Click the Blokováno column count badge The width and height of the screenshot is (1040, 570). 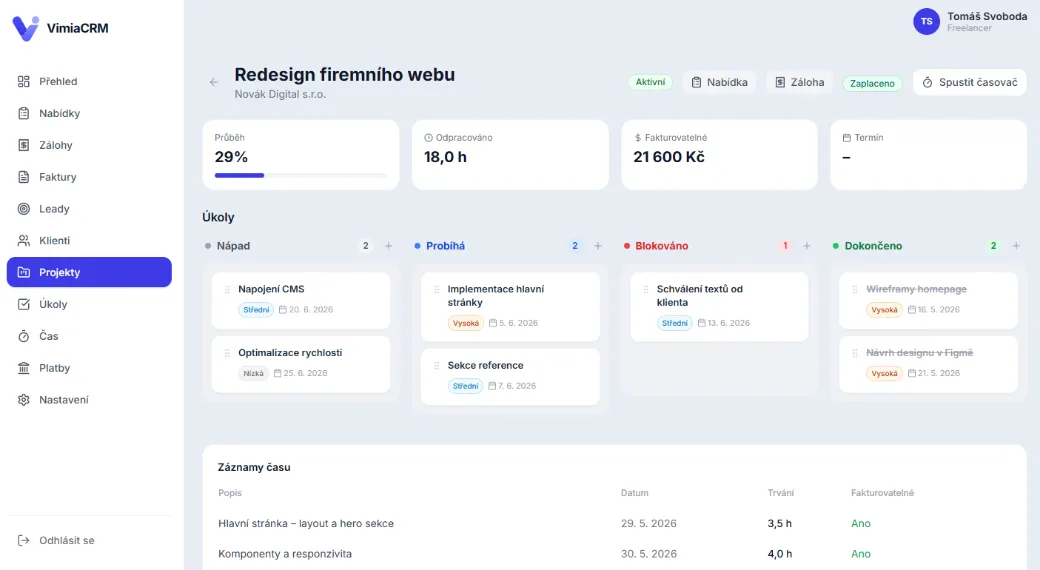pyautogui.click(x=785, y=246)
